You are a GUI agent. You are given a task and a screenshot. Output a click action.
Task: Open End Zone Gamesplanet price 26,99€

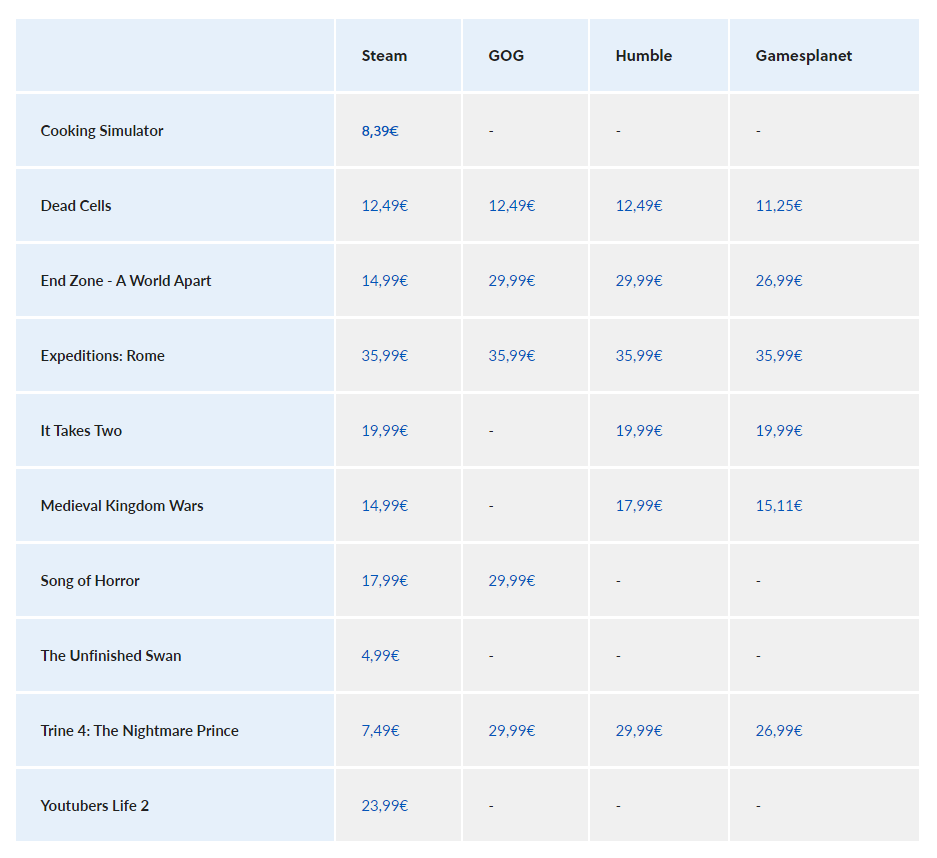pyautogui.click(x=779, y=281)
